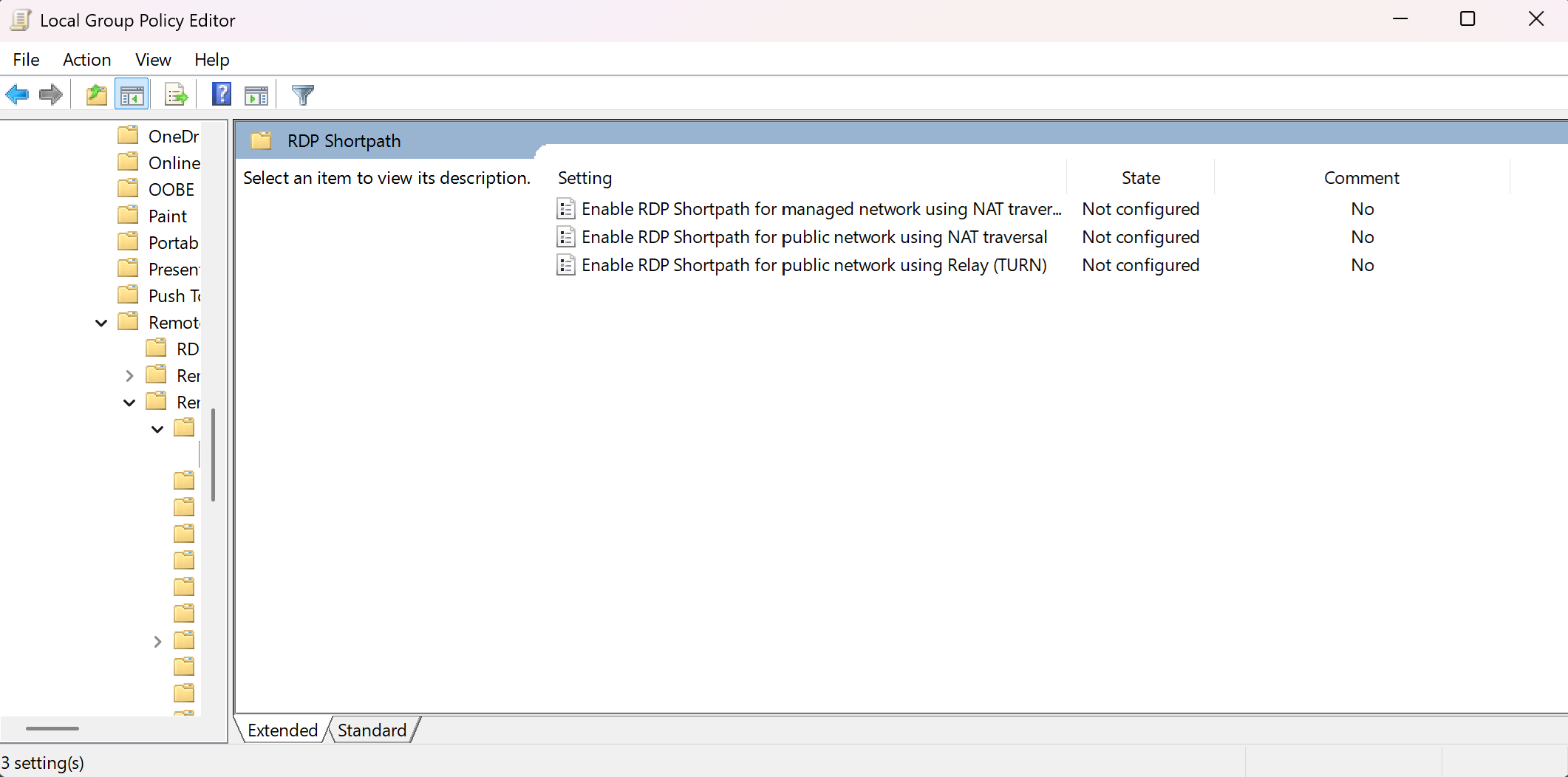Click the policy icon beside NAT traversal setting
The image size is (1568, 777).
click(x=566, y=236)
